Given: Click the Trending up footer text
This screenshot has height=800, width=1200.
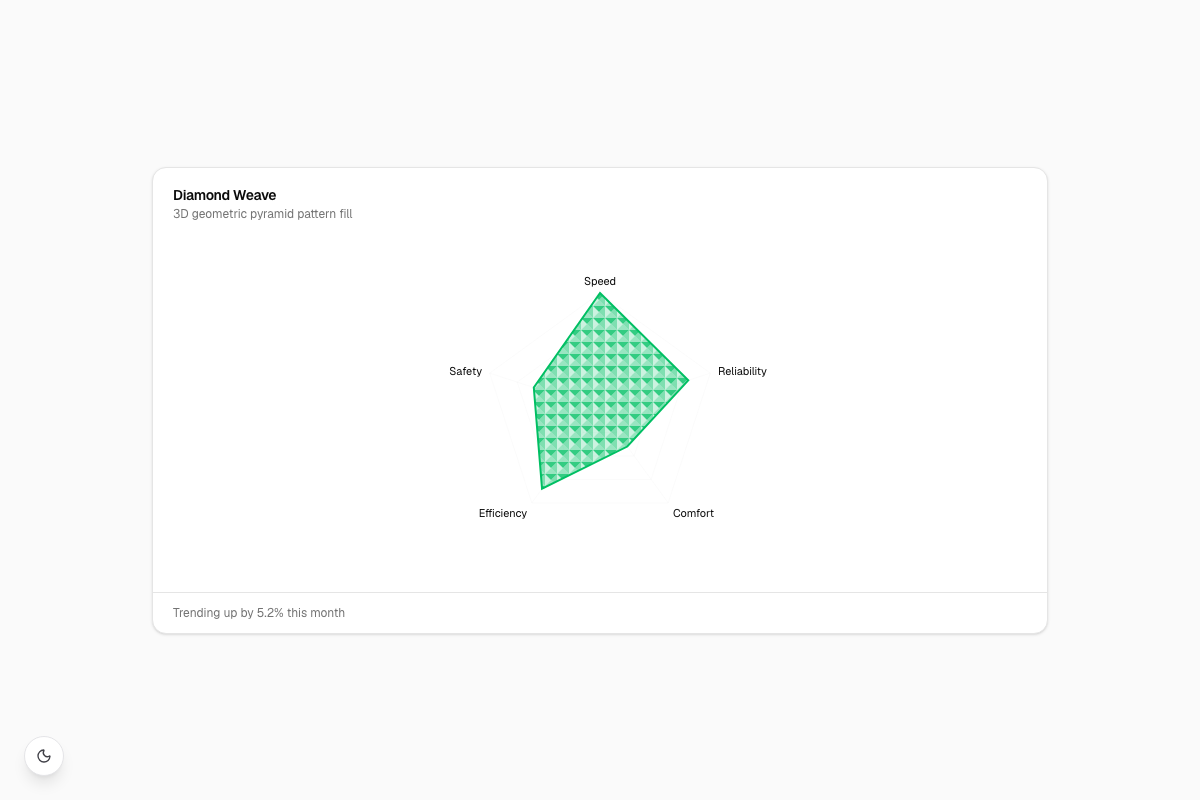Looking at the screenshot, I should [x=259, y=612].
